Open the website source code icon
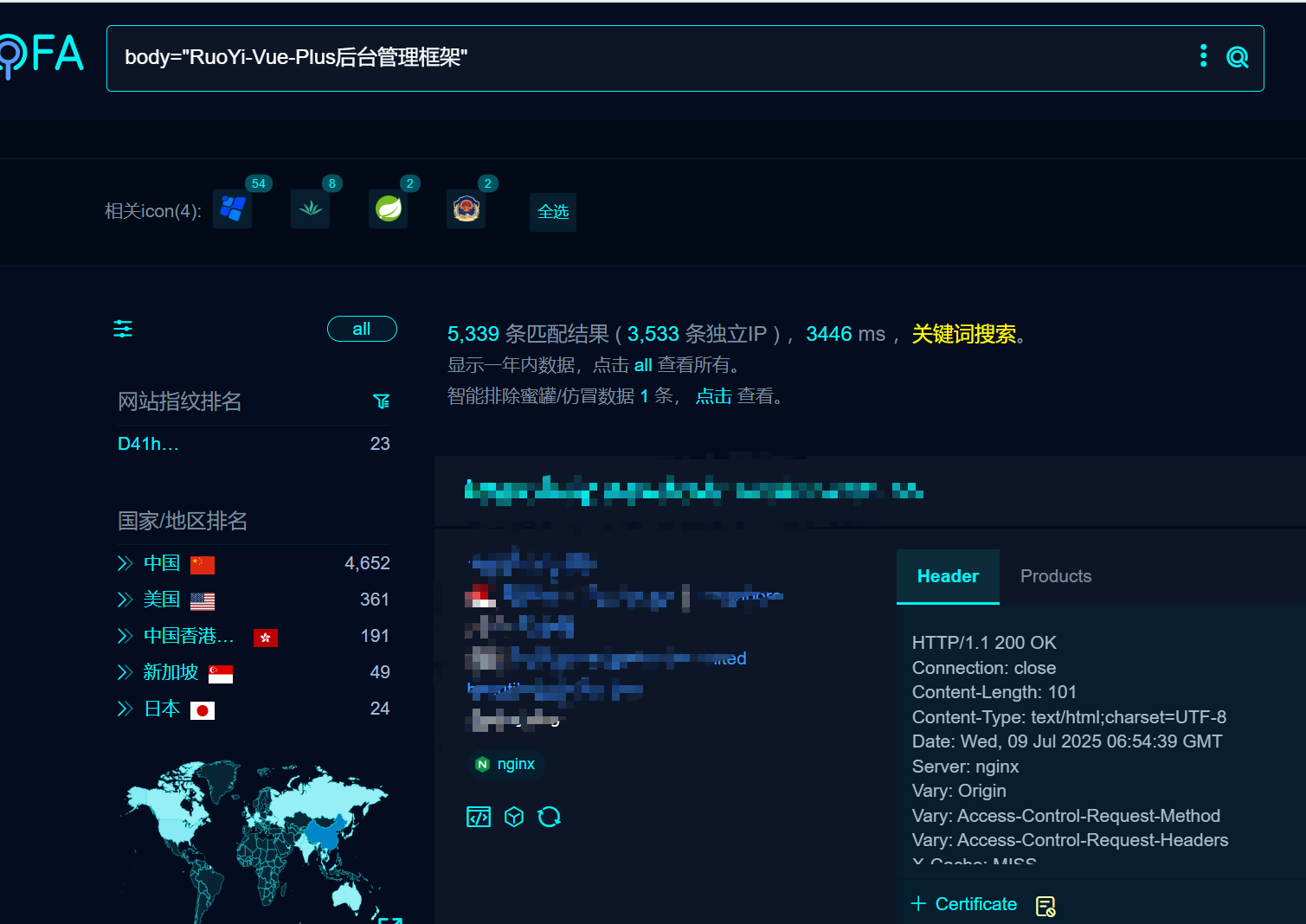 pos(479,817)
